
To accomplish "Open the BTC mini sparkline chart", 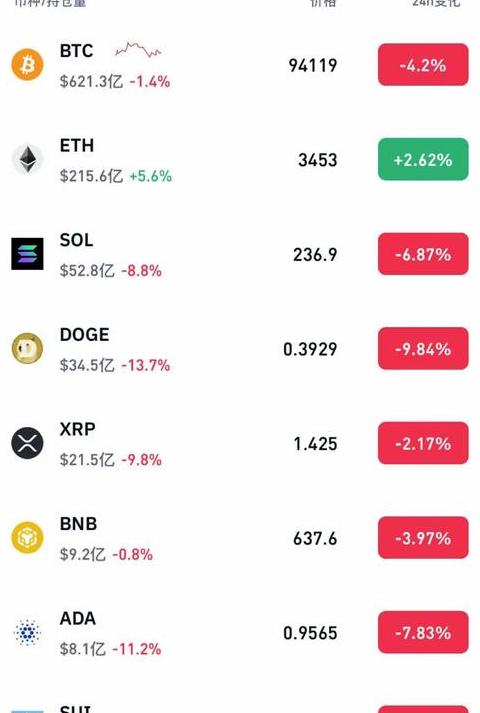I will point(138,50).
